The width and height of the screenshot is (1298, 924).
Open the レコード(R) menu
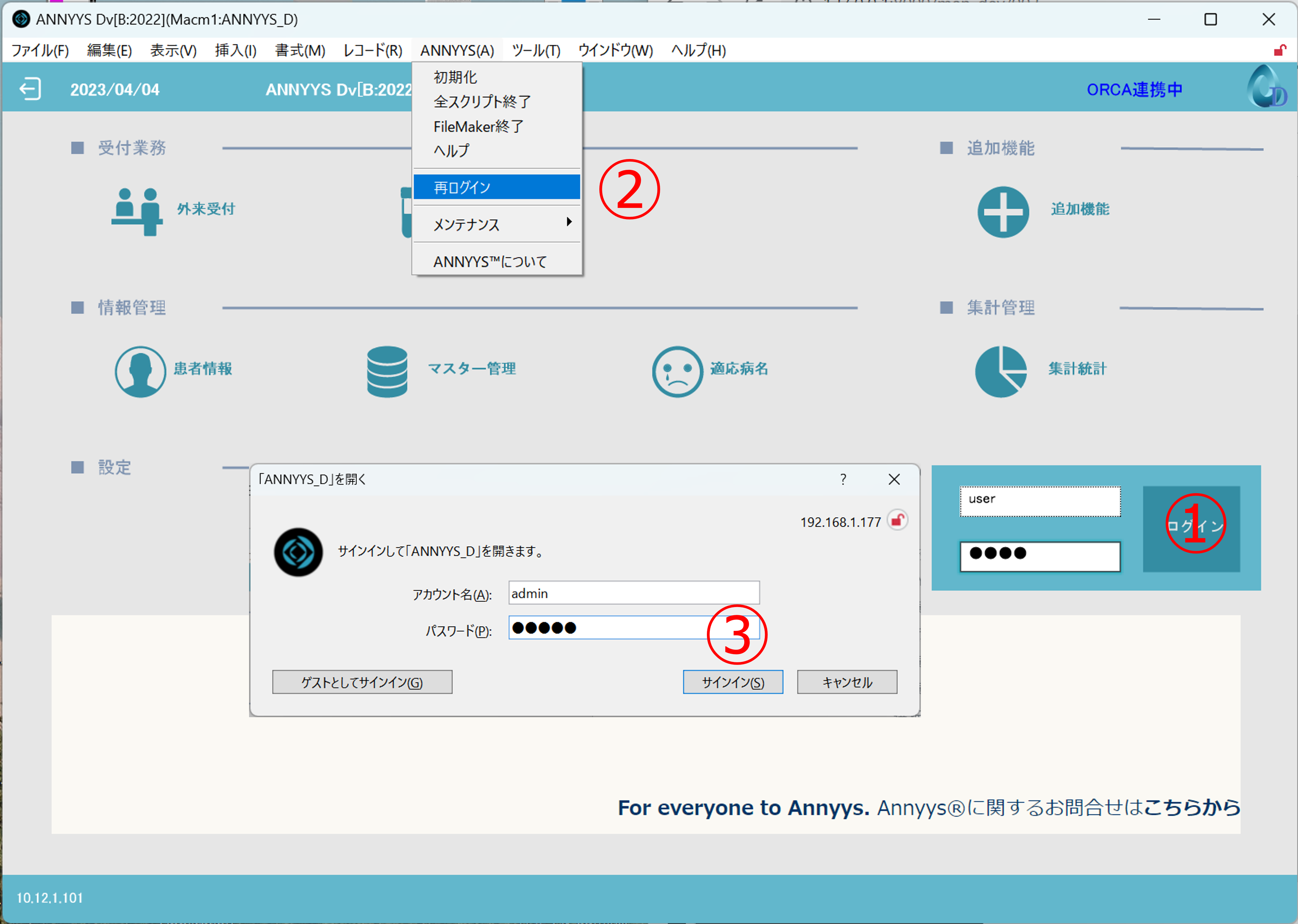[373, 50]
